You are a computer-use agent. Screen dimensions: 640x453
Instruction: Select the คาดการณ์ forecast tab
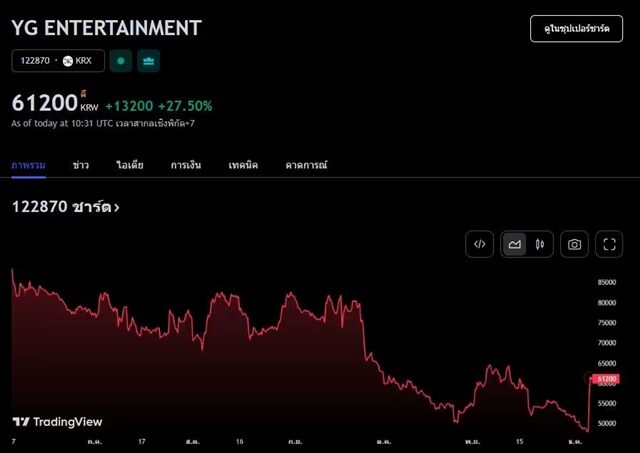tap(306, 165)
